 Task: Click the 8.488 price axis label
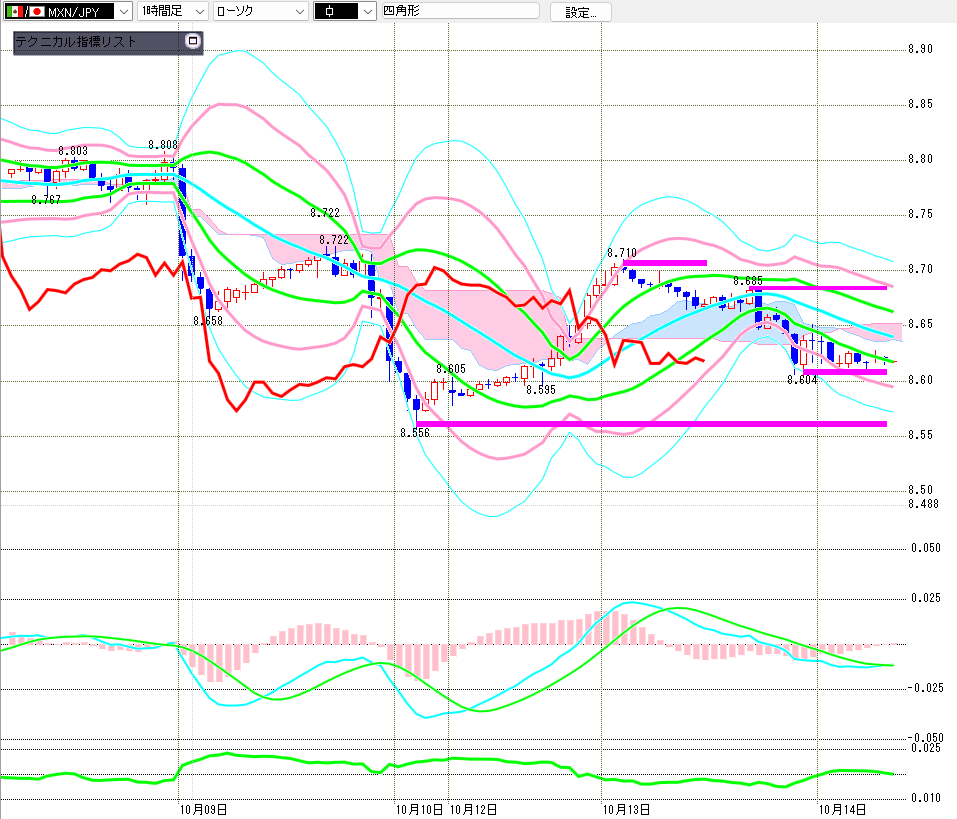(923, 504)
